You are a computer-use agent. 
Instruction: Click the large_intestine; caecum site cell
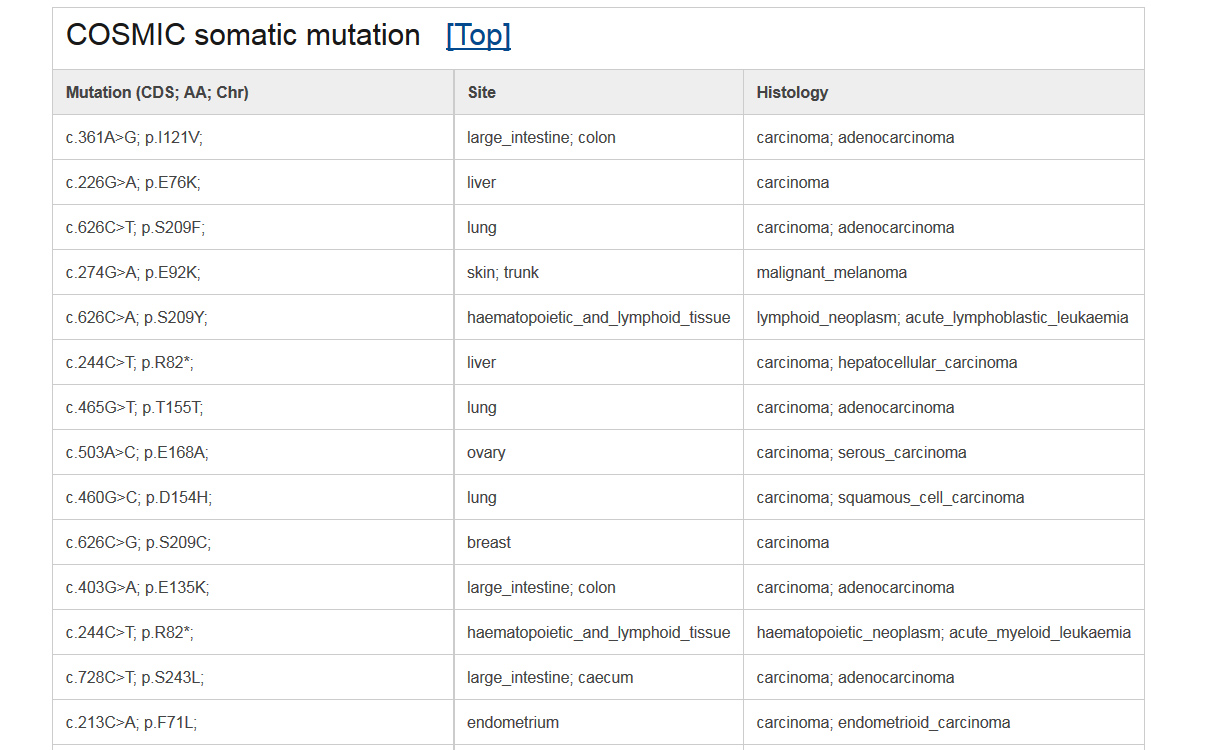pyautogui.click(x=550, y=677)
